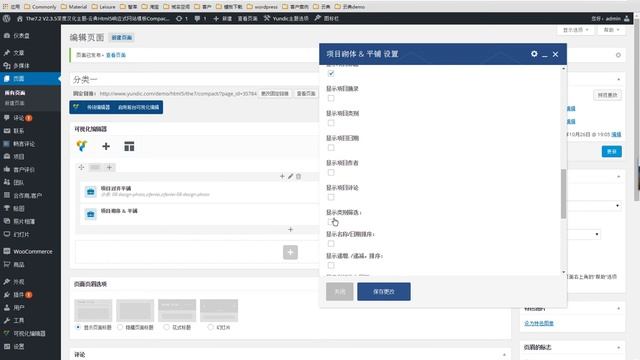
Task: Open the second sub-item under Pages menu
Action: (x=15, y=103)
